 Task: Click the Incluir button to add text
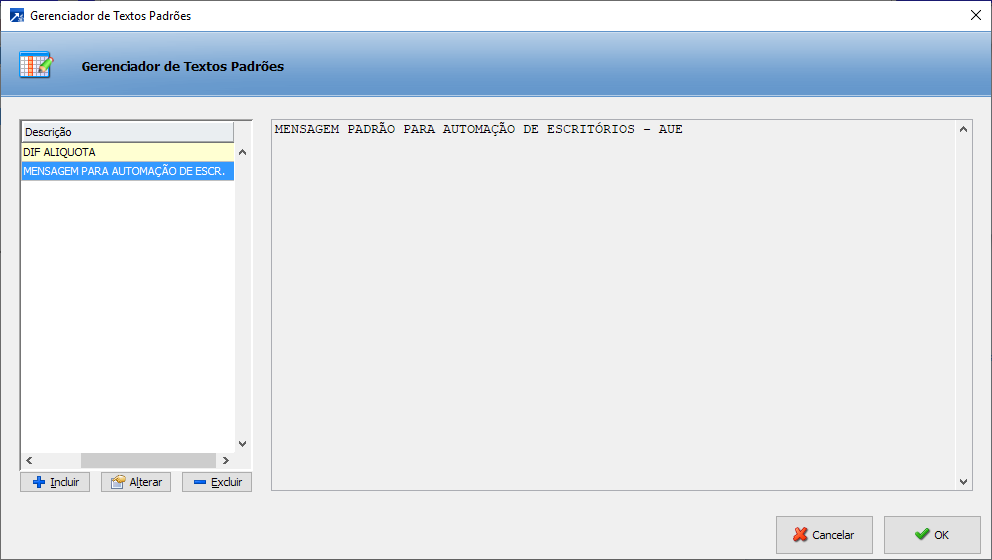pos(55,482)
